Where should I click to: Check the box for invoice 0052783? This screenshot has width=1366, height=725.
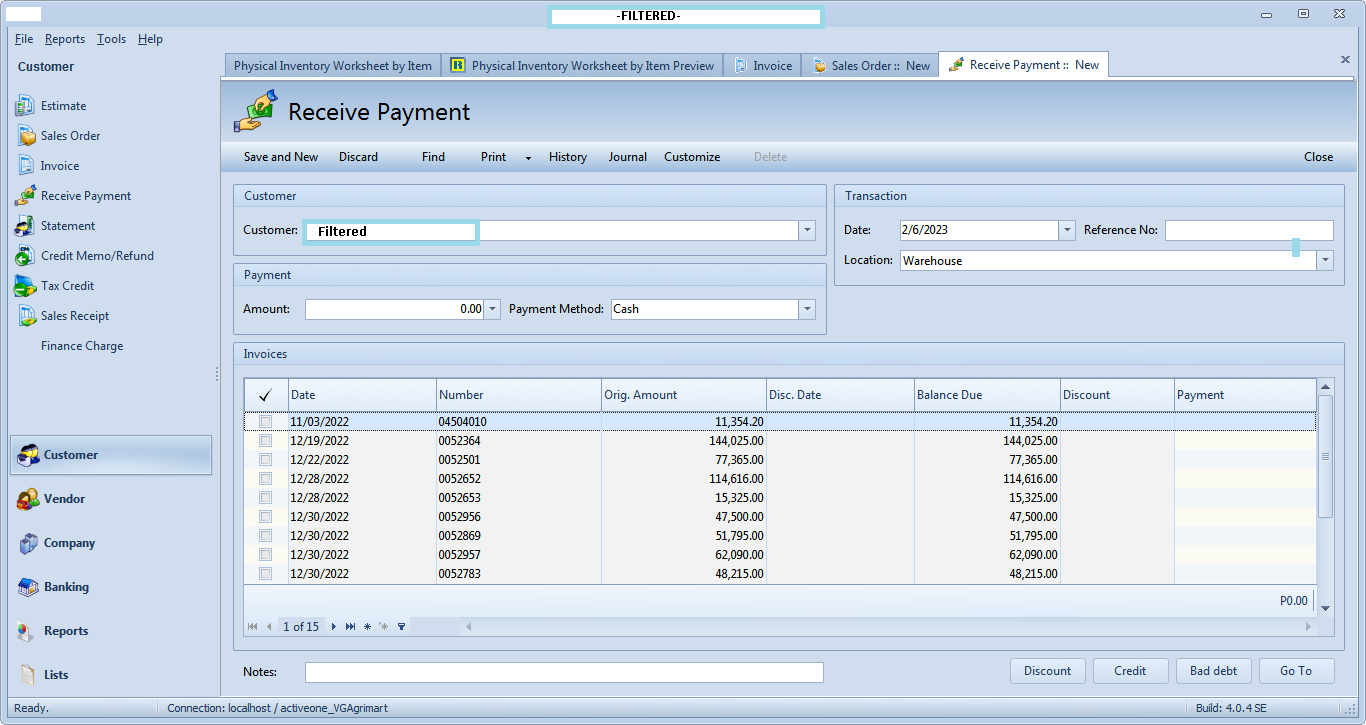266,574
